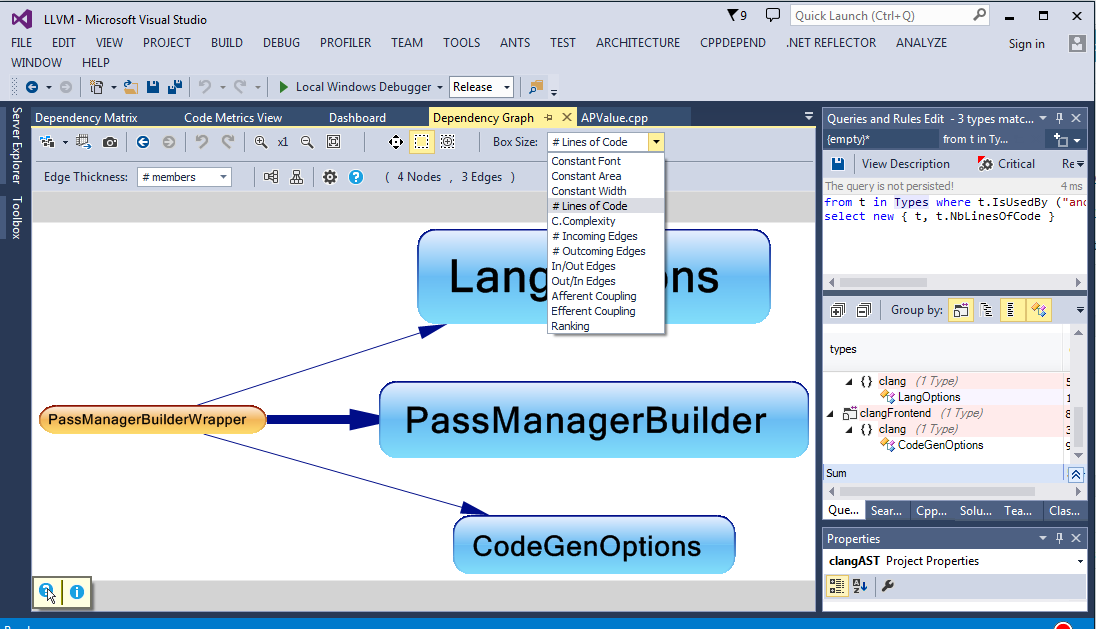This screenshot has height=629, width=1096.
Task: Toggle grouping results by type
Action: pos(1039,310)
